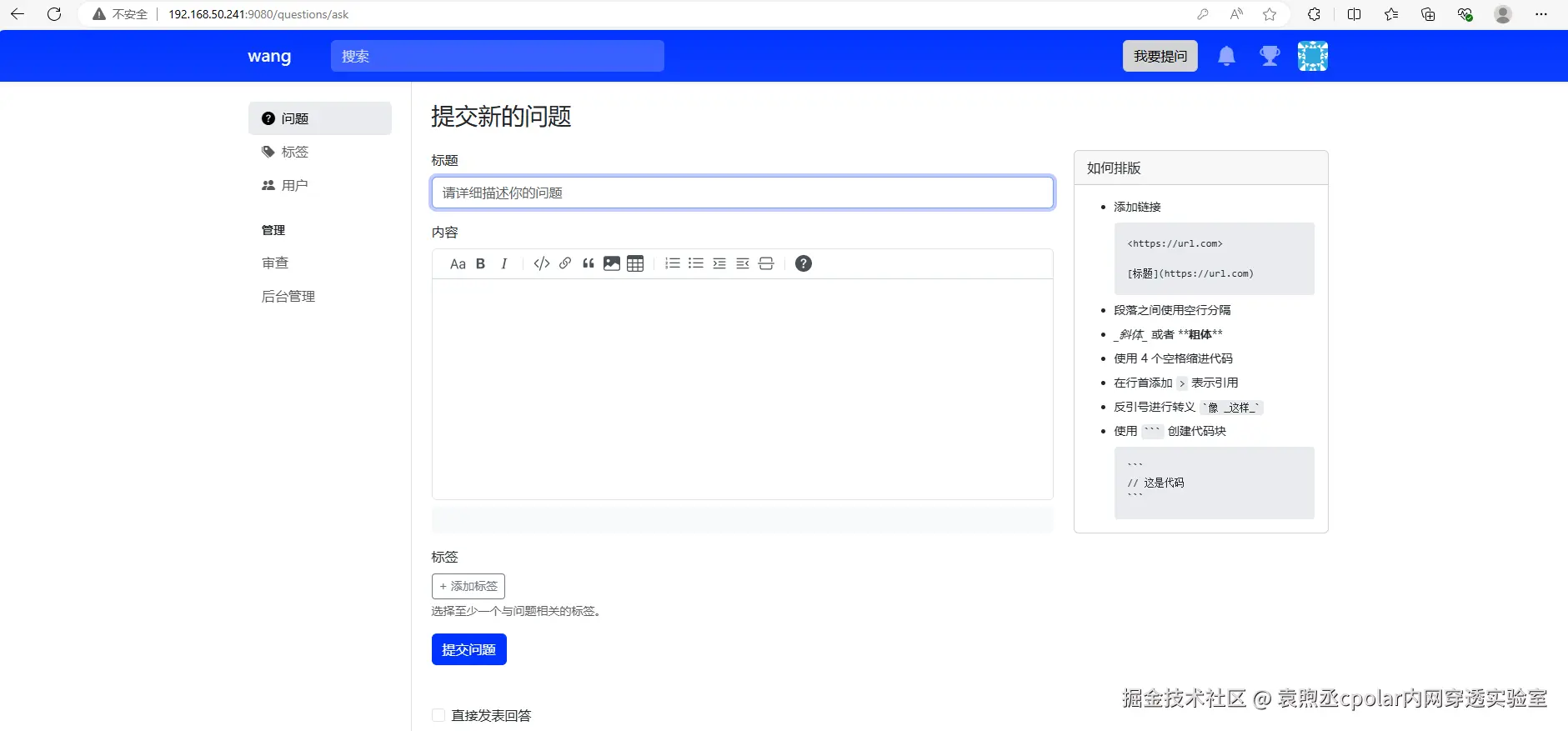Open 标签 in the sidebar
1568x731 pixels.
click(320, 152)
